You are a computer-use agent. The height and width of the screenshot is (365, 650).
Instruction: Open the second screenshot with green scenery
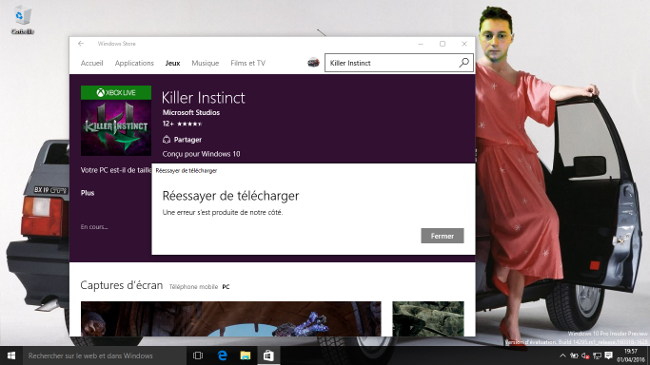pyautogui.click(x=428, y=319)
